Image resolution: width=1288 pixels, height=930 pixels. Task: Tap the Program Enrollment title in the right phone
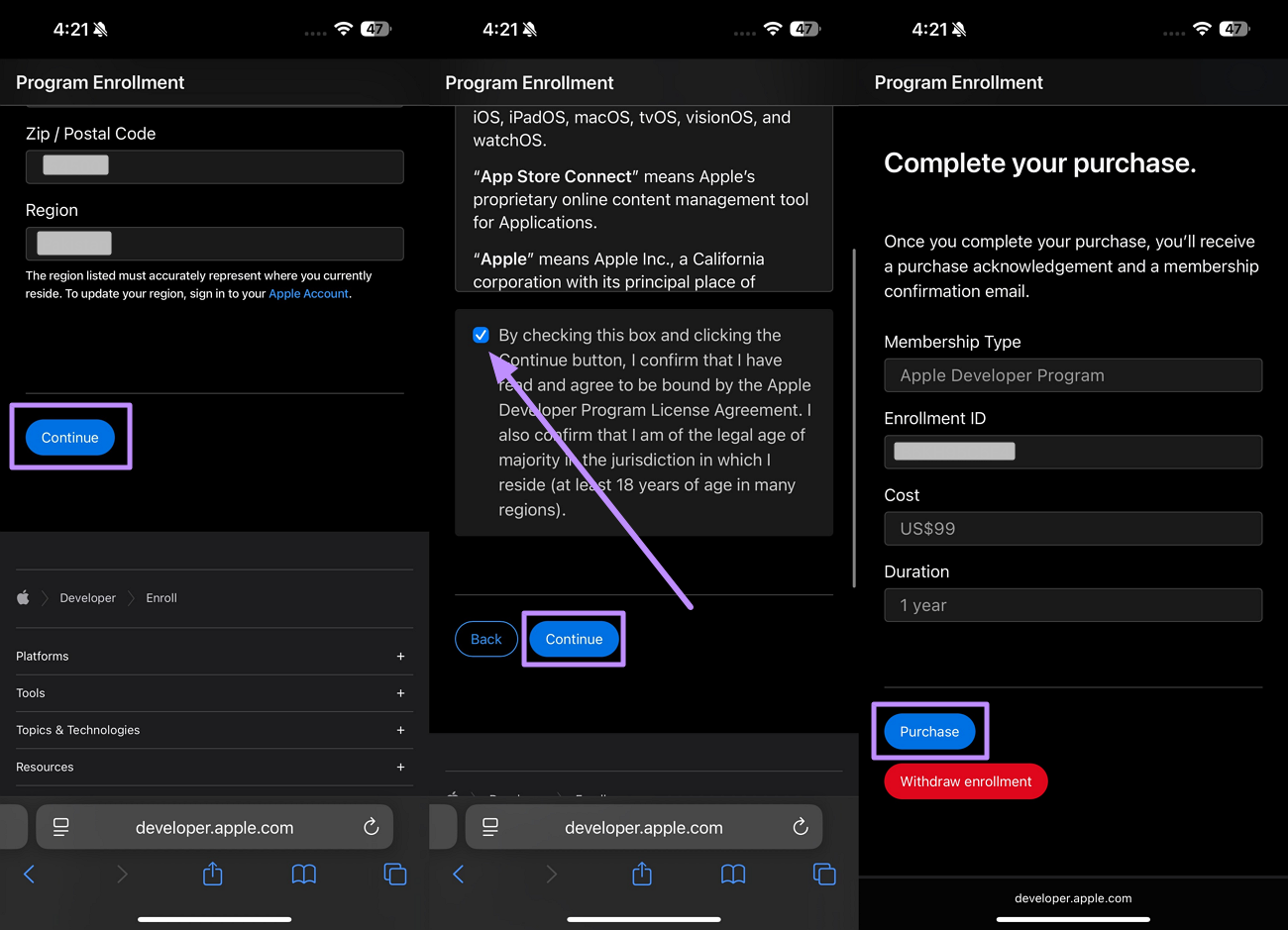[x=958, y=82]
